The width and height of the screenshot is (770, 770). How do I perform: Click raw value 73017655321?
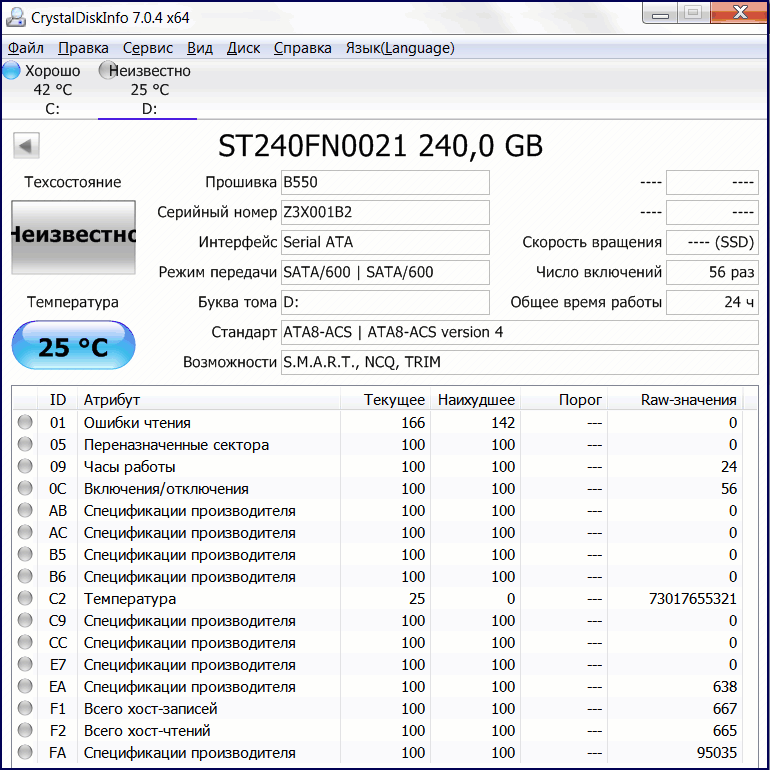693,599
